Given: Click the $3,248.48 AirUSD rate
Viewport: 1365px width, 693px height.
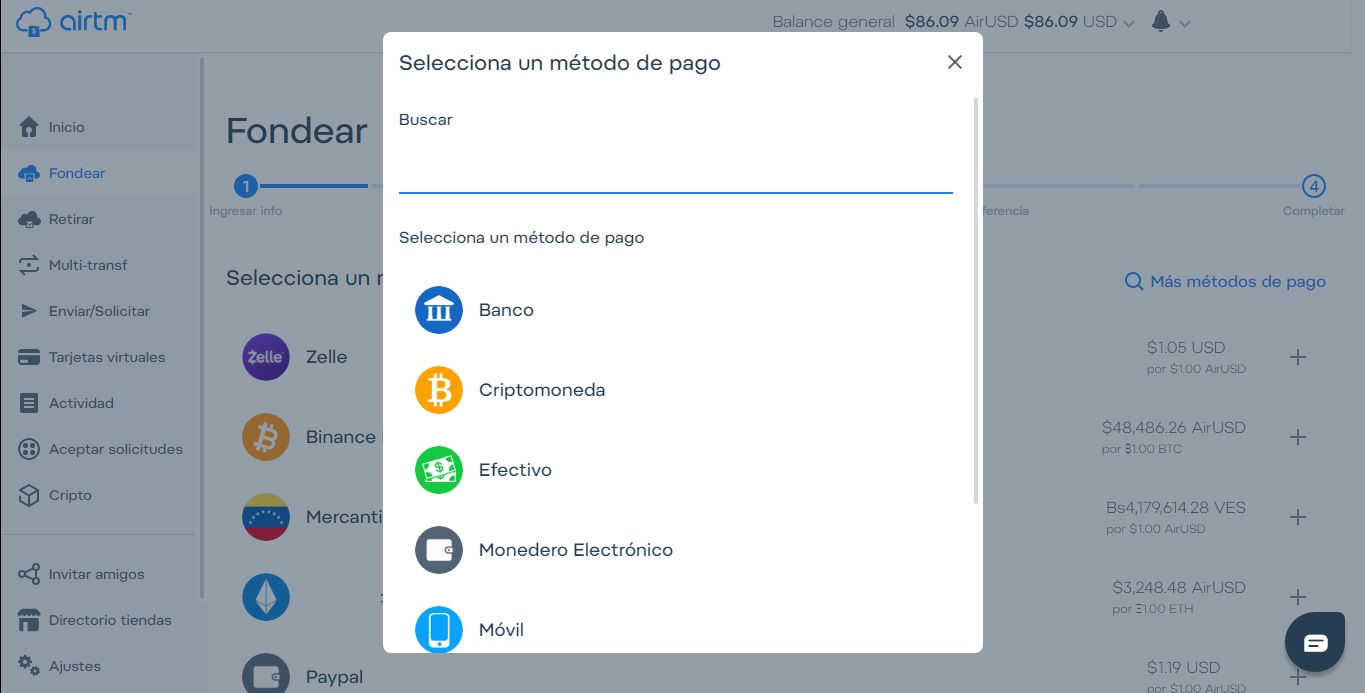Looking at the screenshot, I should (x=1179, y=588).
